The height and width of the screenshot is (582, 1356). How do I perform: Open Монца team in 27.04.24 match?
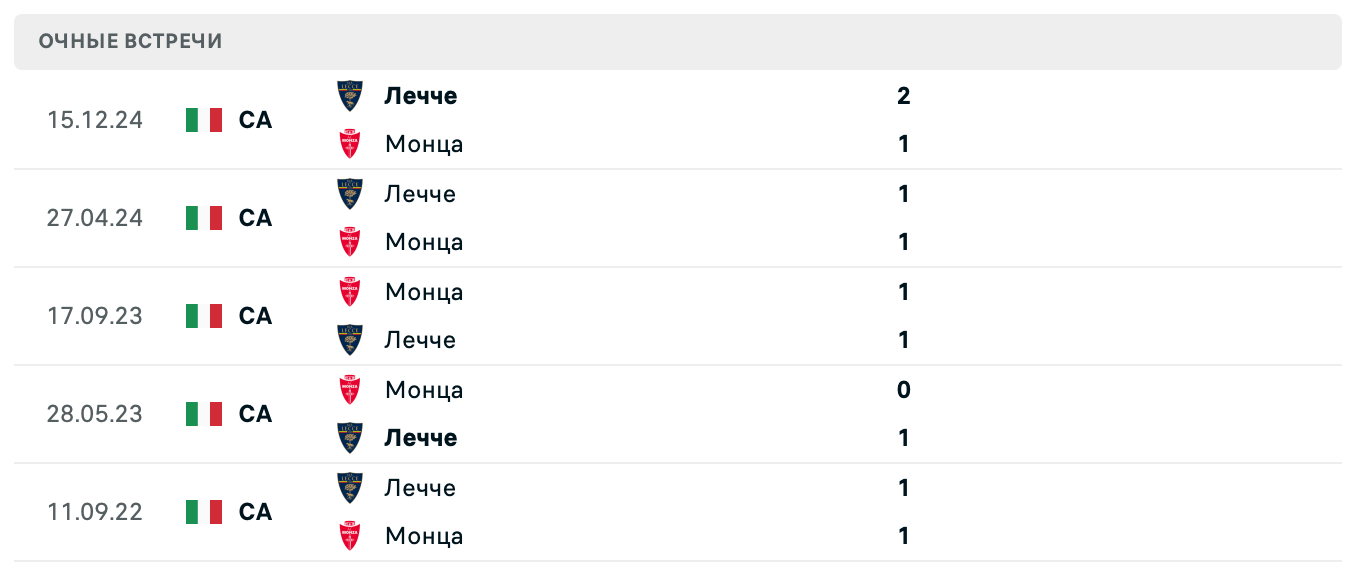coord(424,242)
